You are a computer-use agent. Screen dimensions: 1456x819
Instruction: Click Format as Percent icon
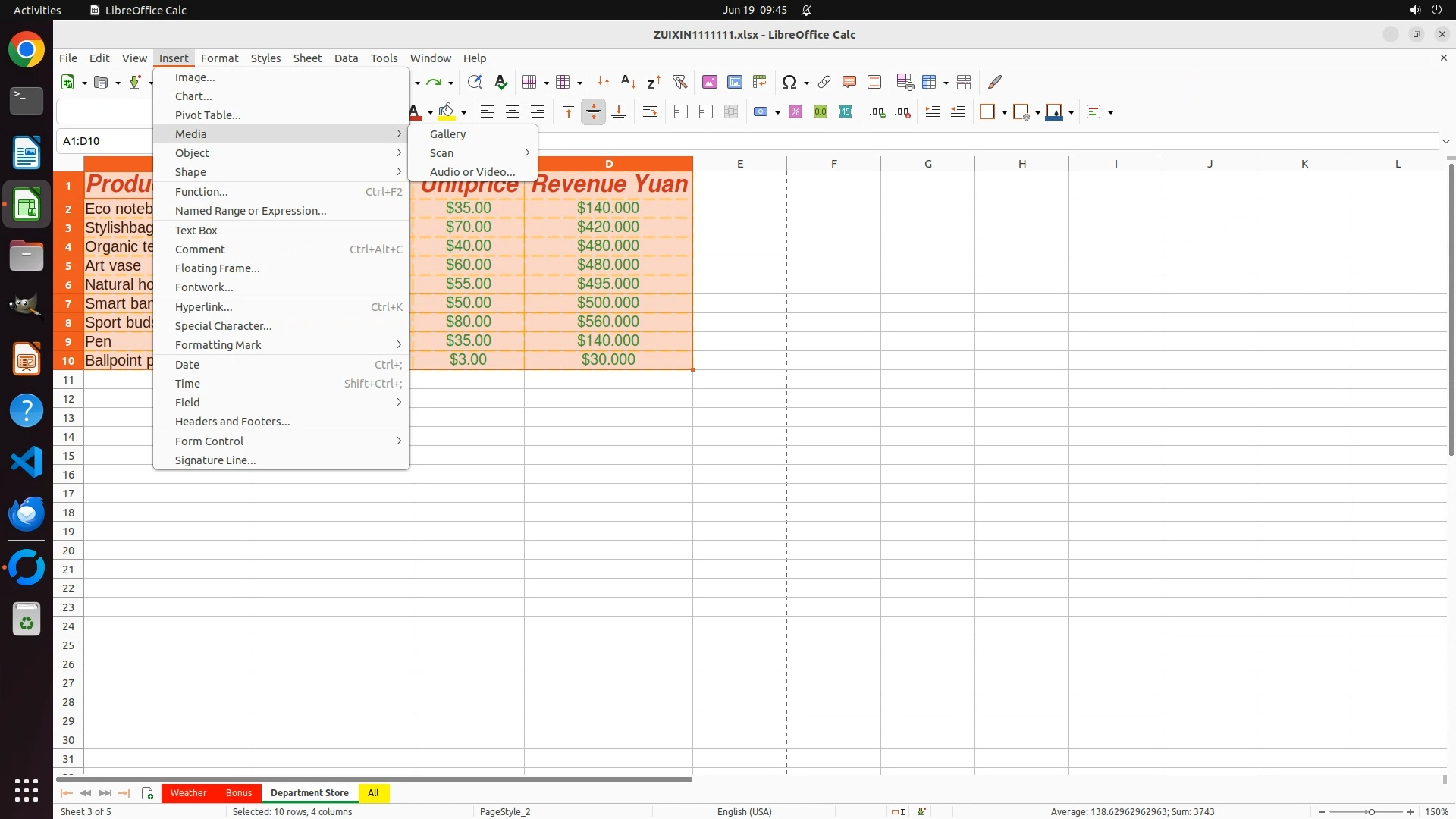[795, 112]
